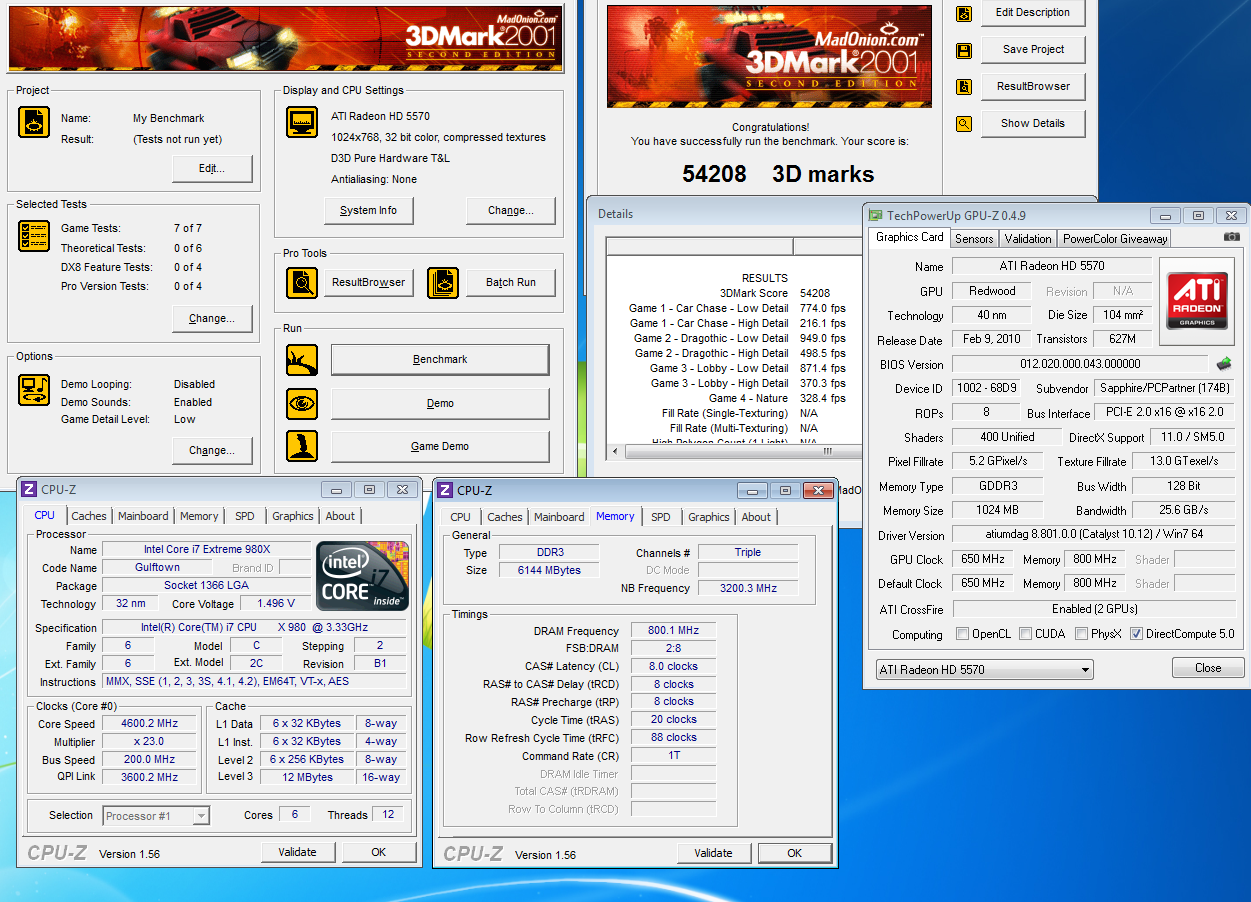Click the Game Demo button

pos(440,446)
